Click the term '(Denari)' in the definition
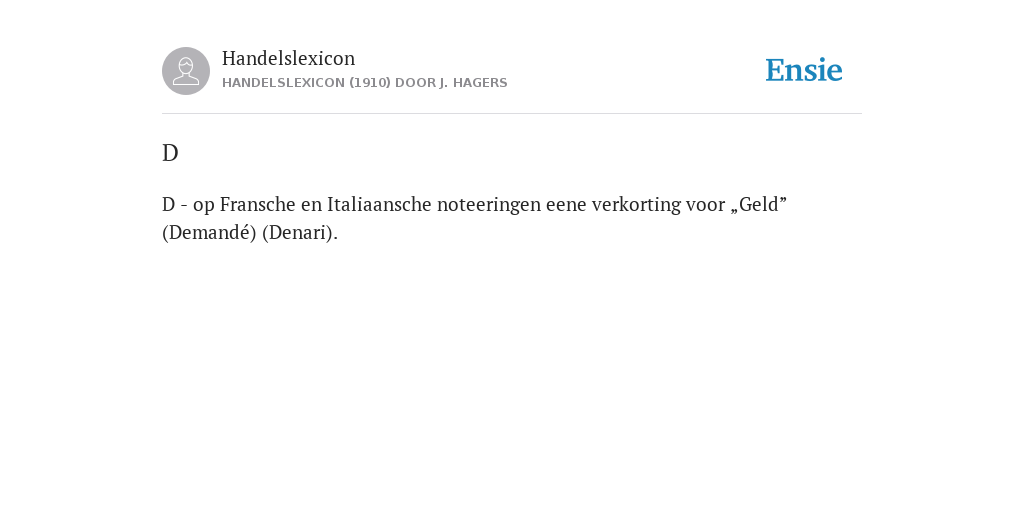 (x=299, y=232)
